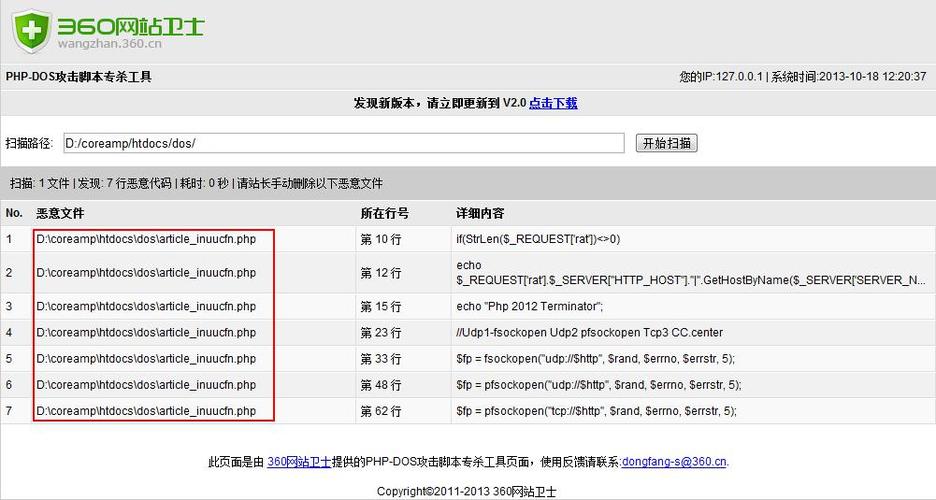Click the 第 15 行 line number cell
Viewport: 936px width, 500px height.
381,306
